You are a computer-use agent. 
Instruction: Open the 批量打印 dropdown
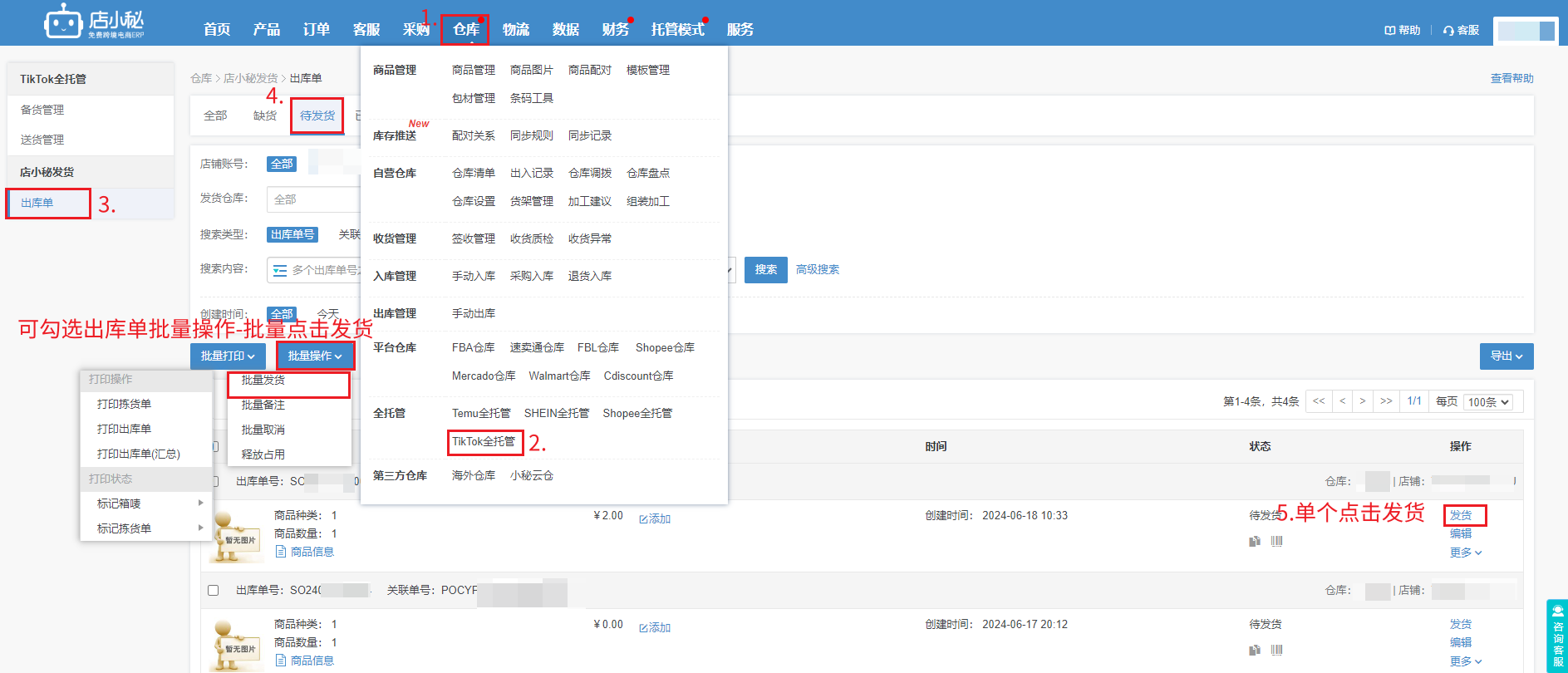[x=228, y=356]
